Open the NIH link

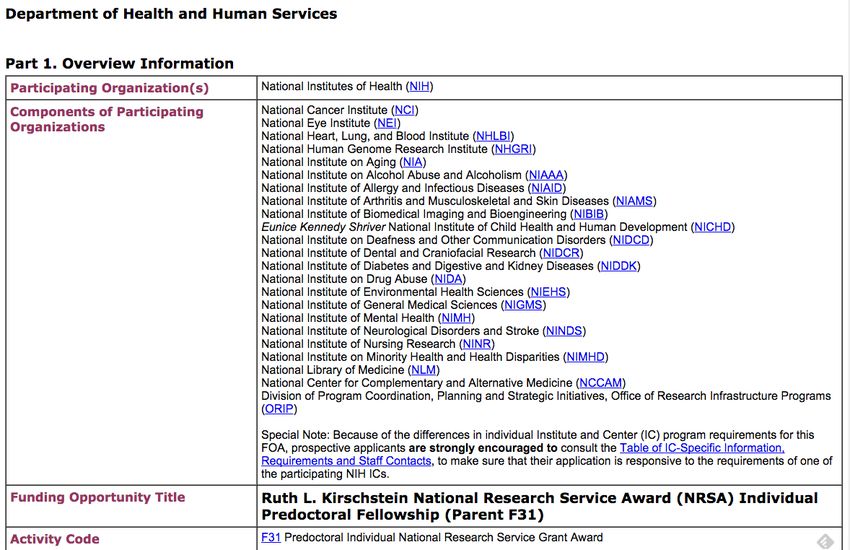(419, 86)
